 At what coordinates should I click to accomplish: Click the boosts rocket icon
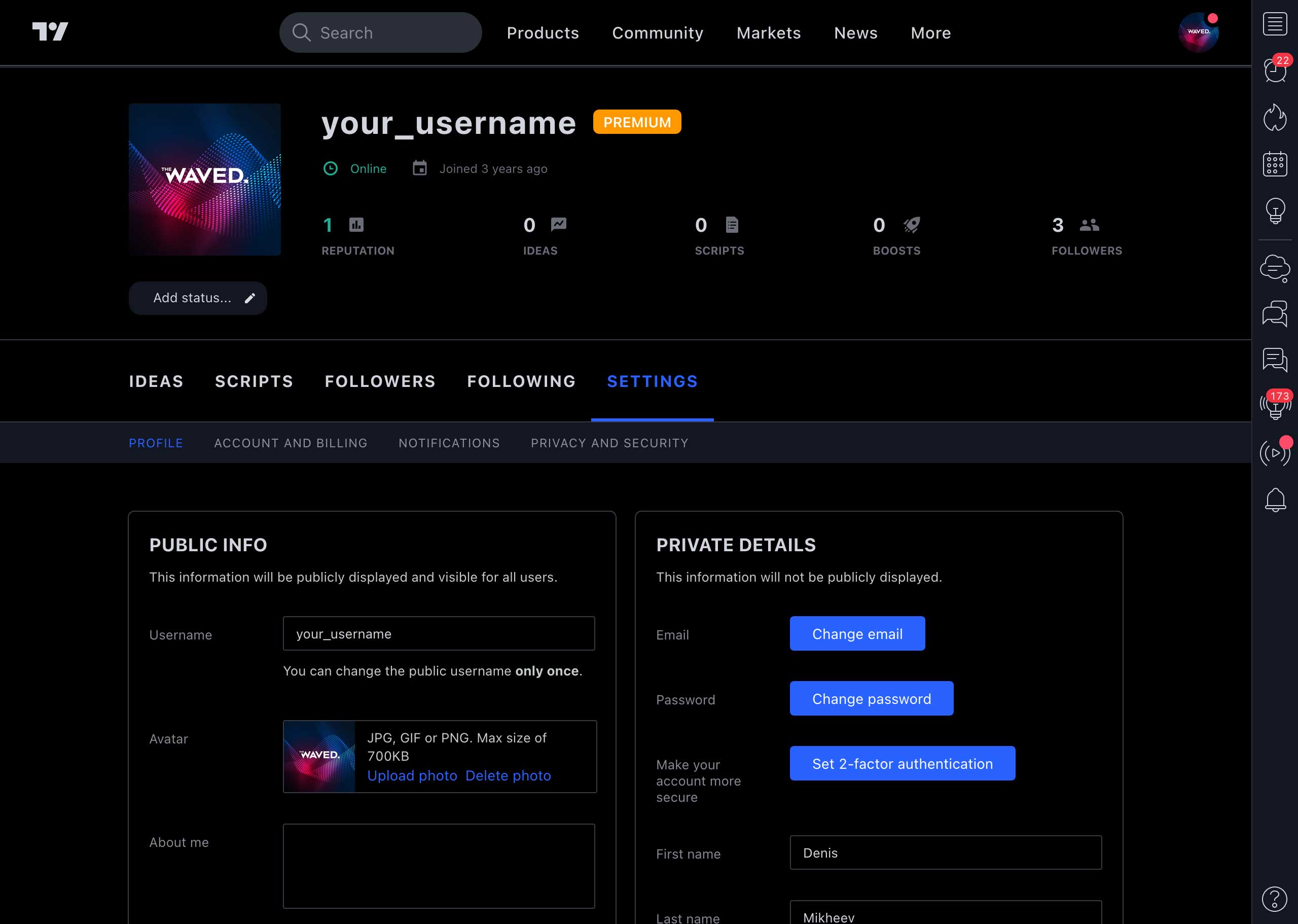pyautogui.click(x=912, y=225)
